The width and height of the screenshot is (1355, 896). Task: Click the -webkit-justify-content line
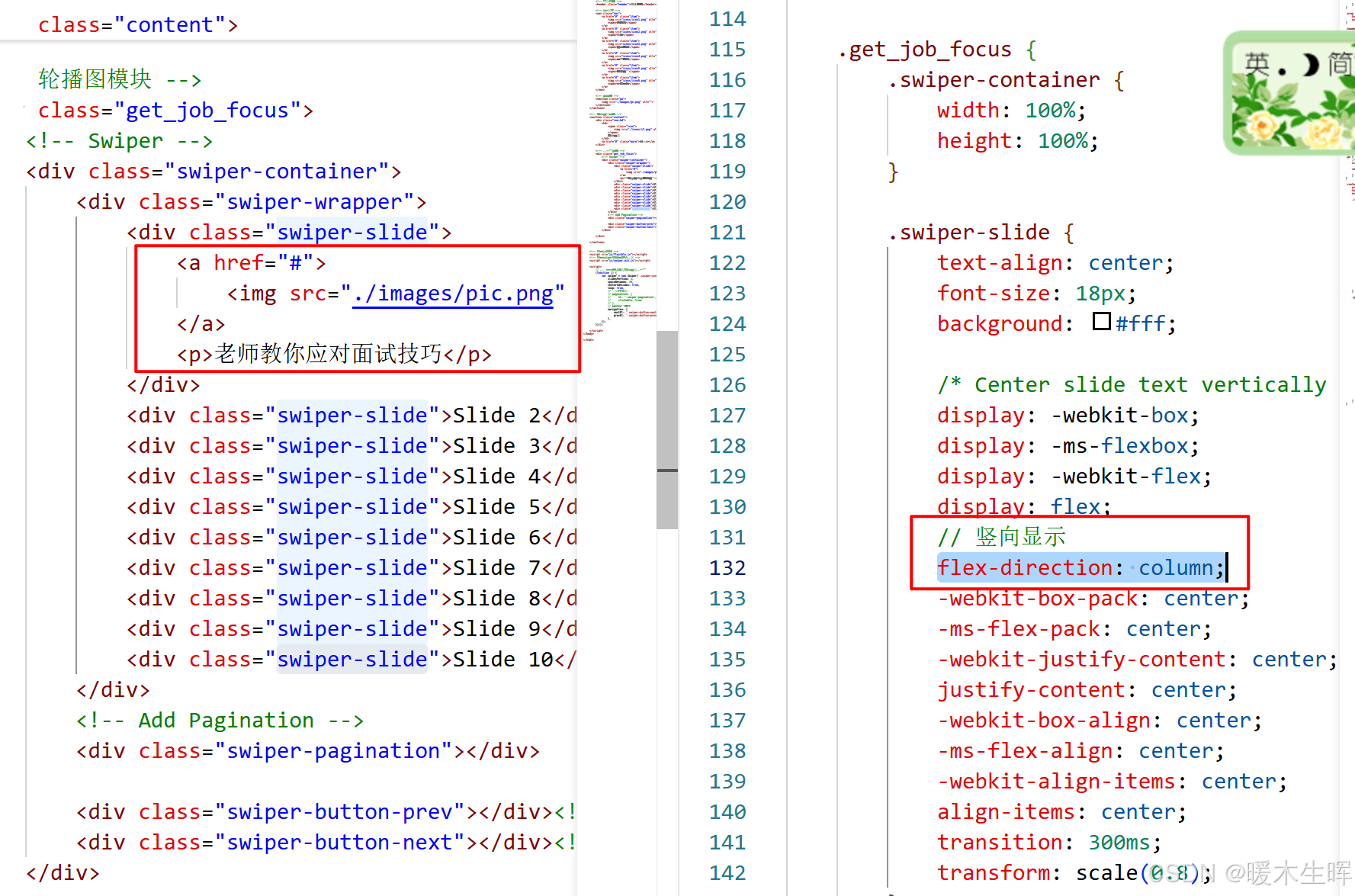pos(1137,660)
